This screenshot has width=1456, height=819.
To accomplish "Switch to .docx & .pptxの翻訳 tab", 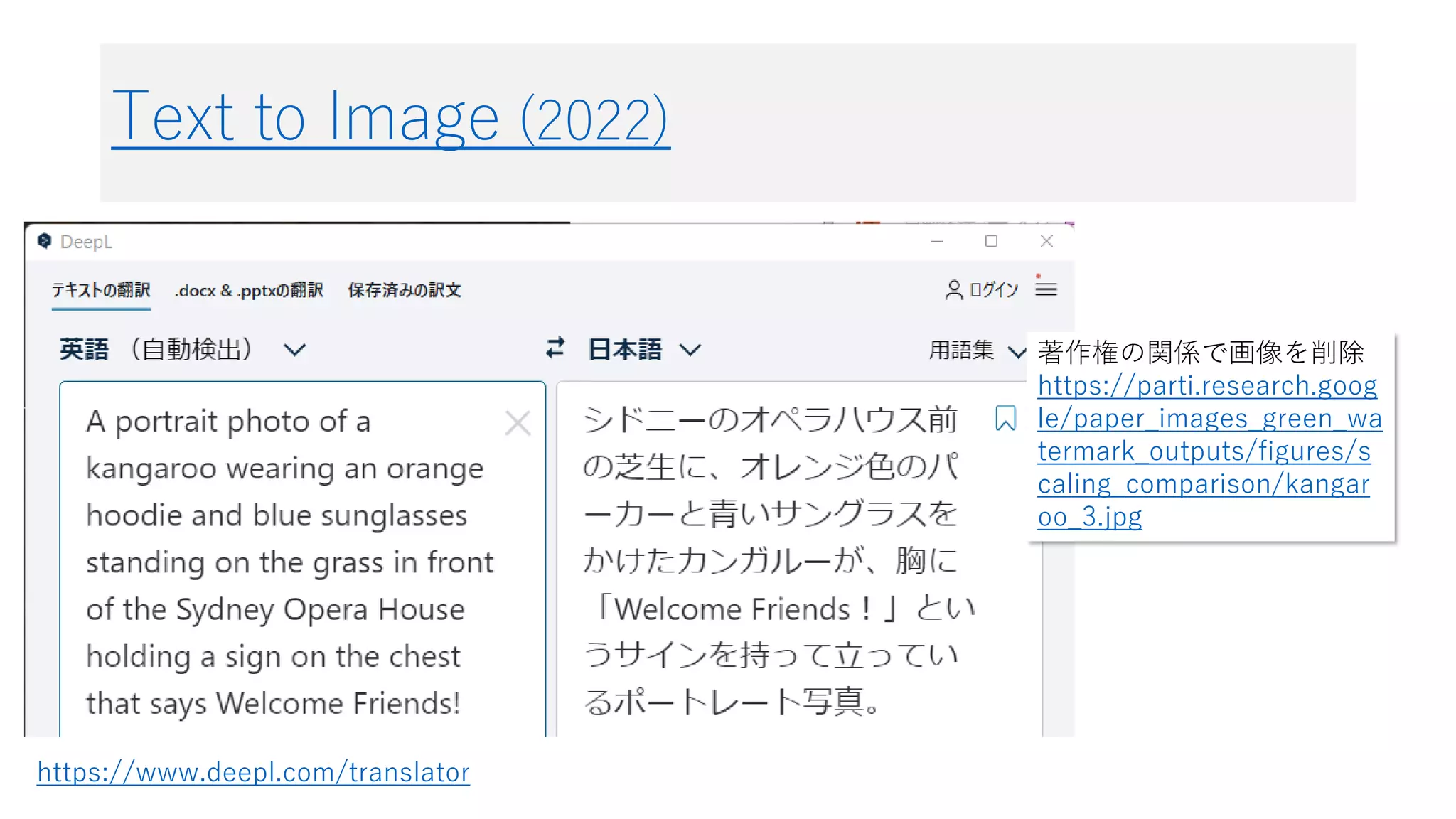I will click(x=249, y=290).
